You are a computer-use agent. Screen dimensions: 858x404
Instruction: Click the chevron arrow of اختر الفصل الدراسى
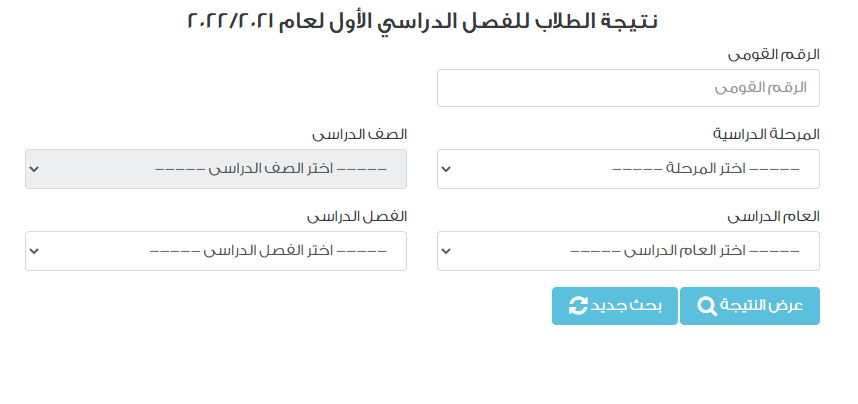pos(34,251)
